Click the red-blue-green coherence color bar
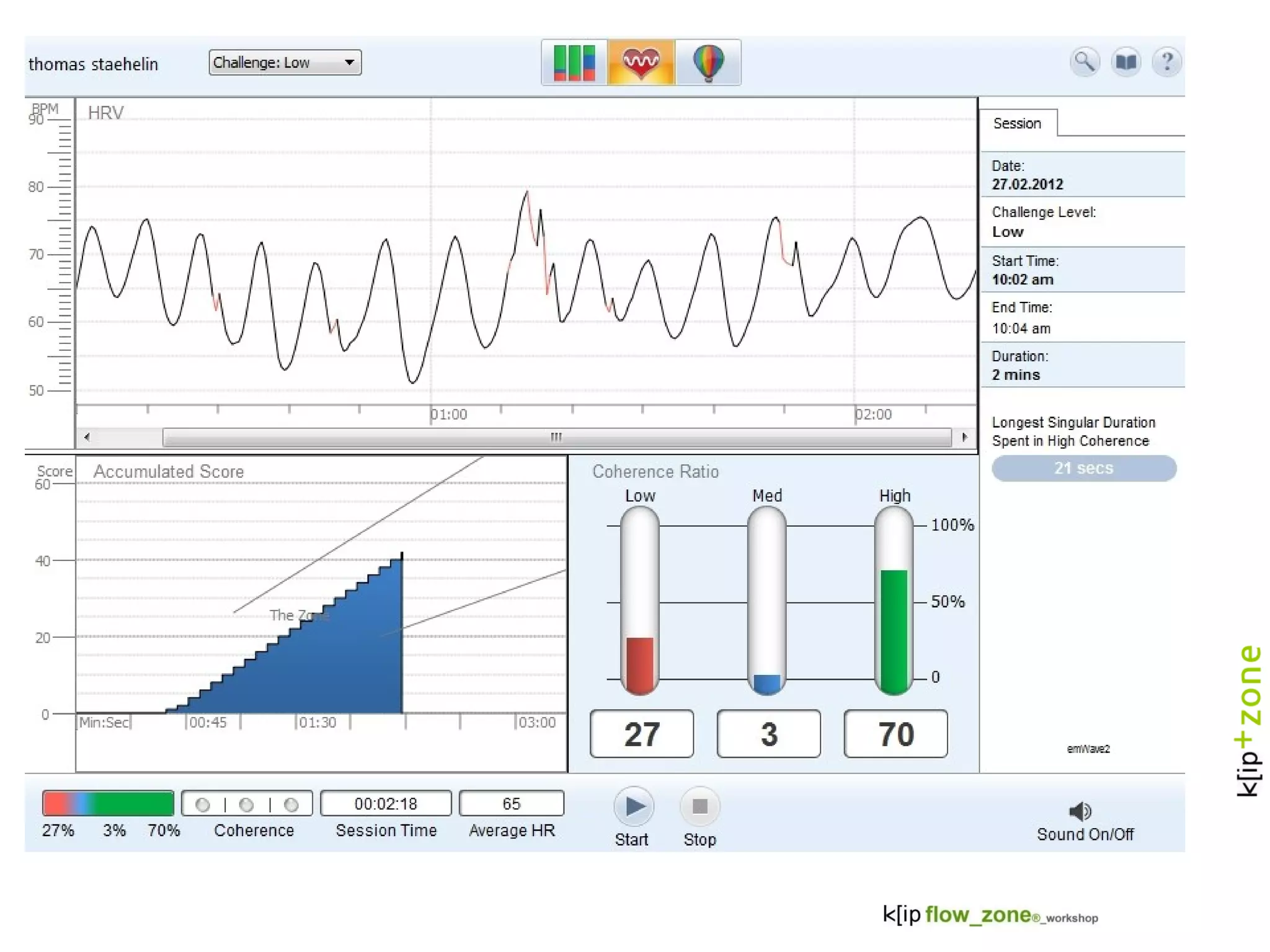This screenshot has height=952, width=1270. pos(108,803)
